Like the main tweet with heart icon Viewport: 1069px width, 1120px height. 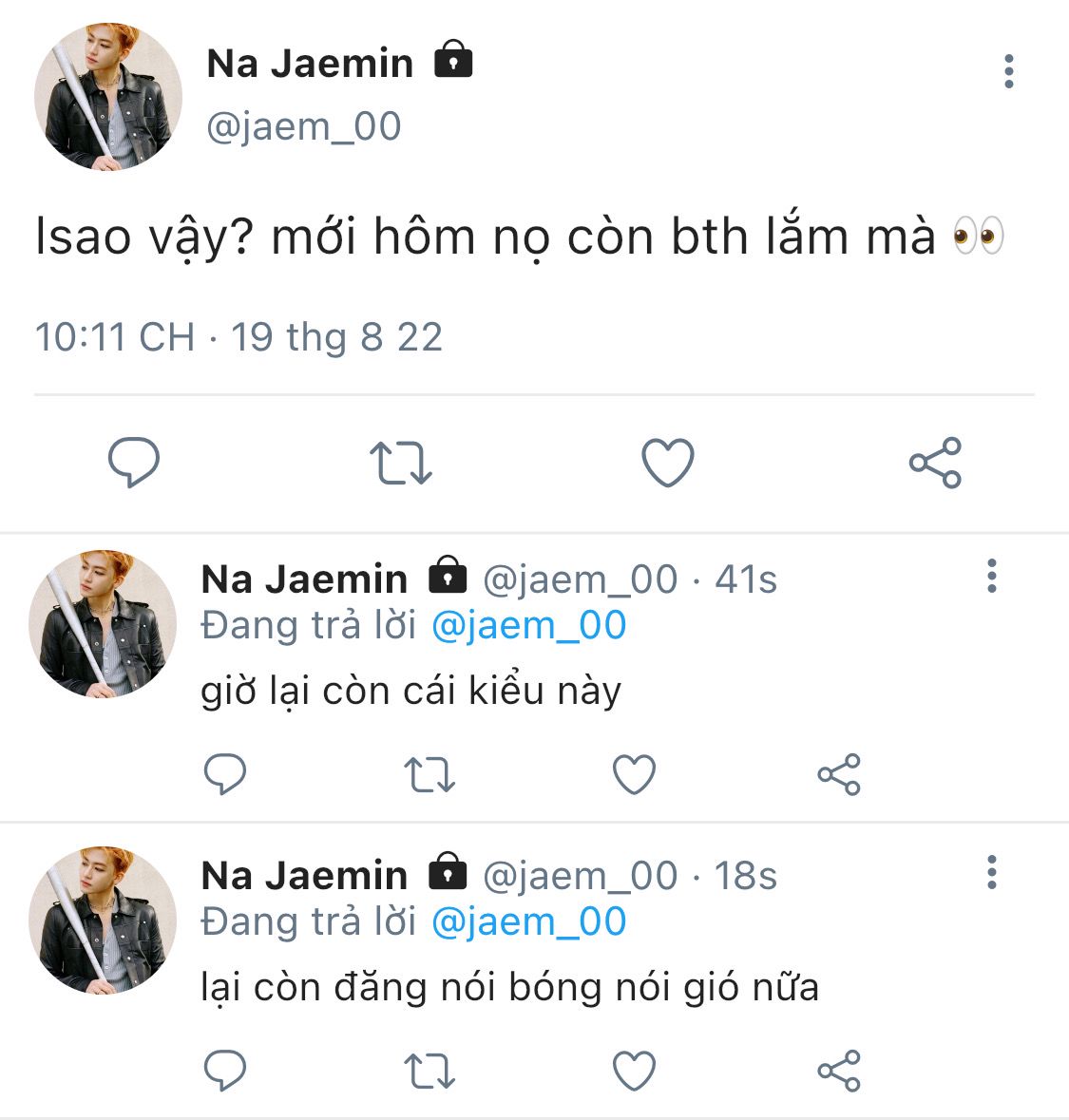click(668, 464)
